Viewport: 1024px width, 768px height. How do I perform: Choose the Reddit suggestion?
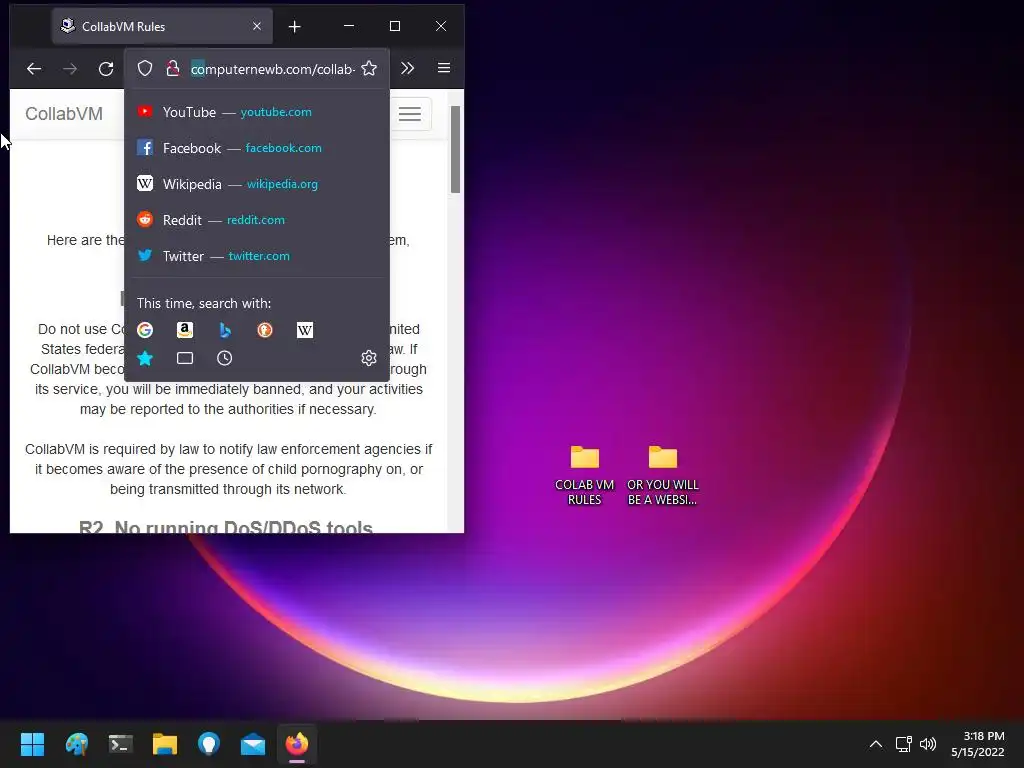coord(257,220)
